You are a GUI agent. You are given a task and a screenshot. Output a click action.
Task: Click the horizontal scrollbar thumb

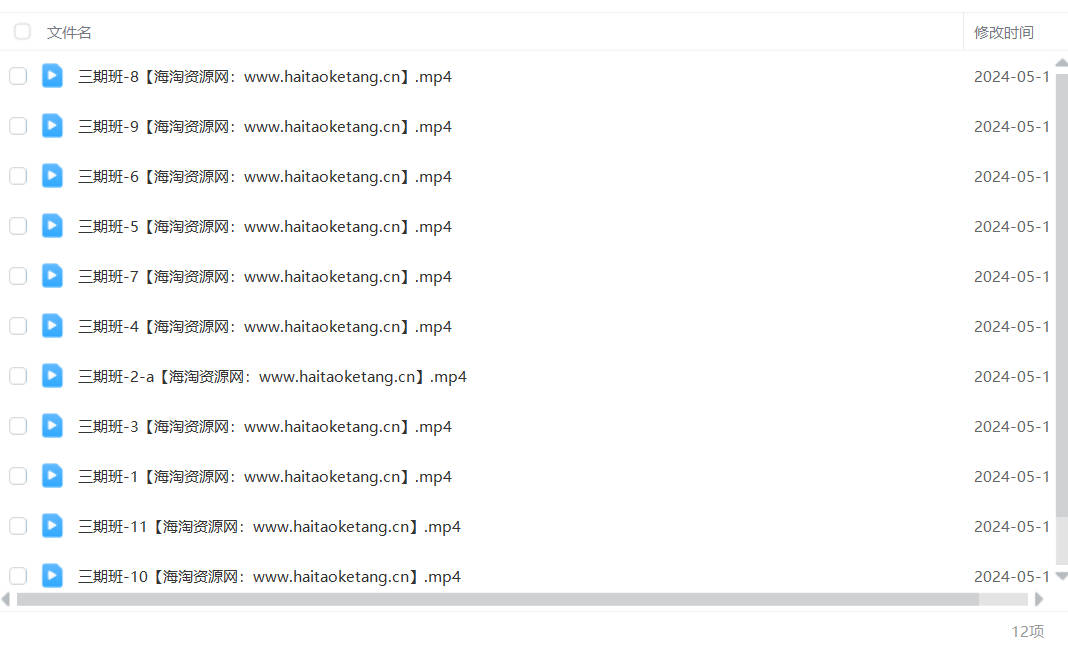pos(498,599)
